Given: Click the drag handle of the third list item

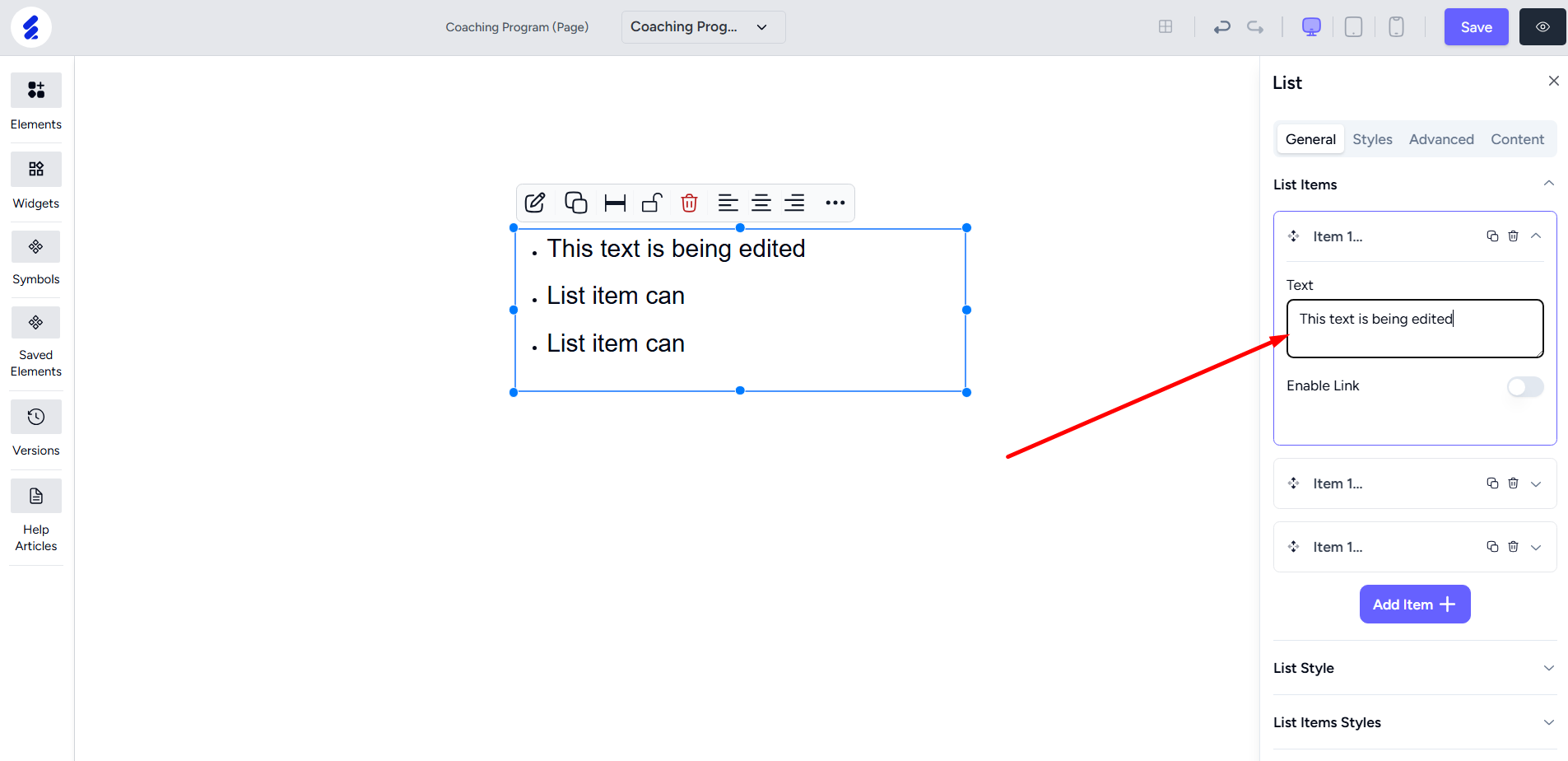Looking at the screenshot, I should 1294,547.
